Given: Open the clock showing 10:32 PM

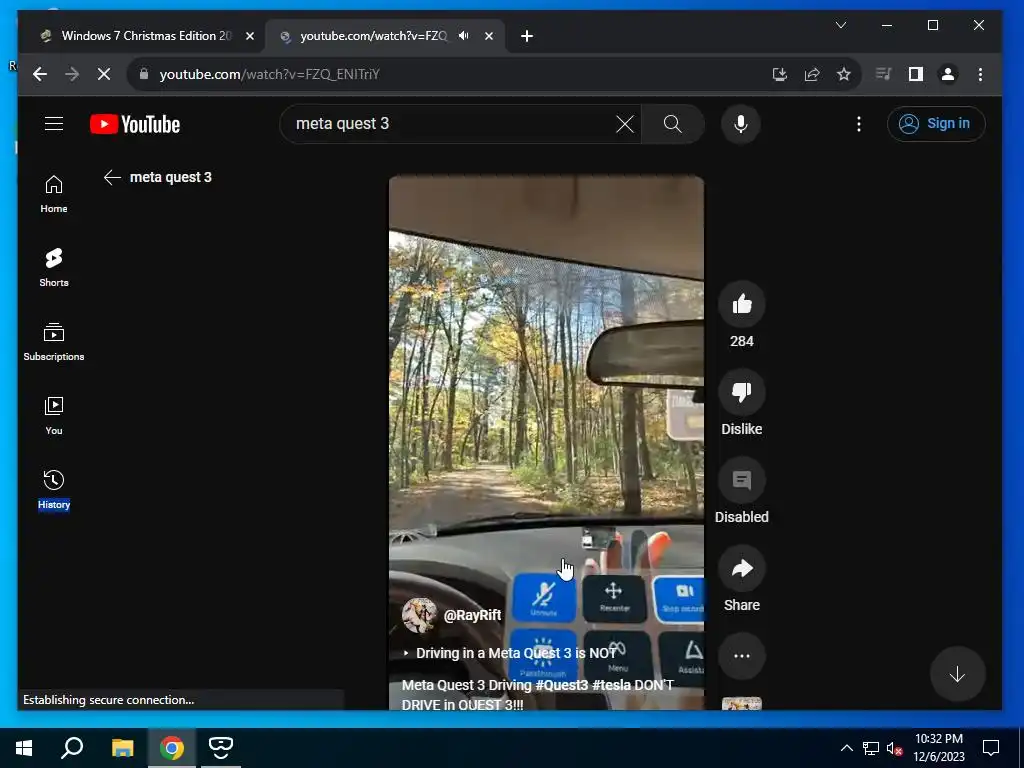Looking at the screenshot, I should tap(938, 748).
